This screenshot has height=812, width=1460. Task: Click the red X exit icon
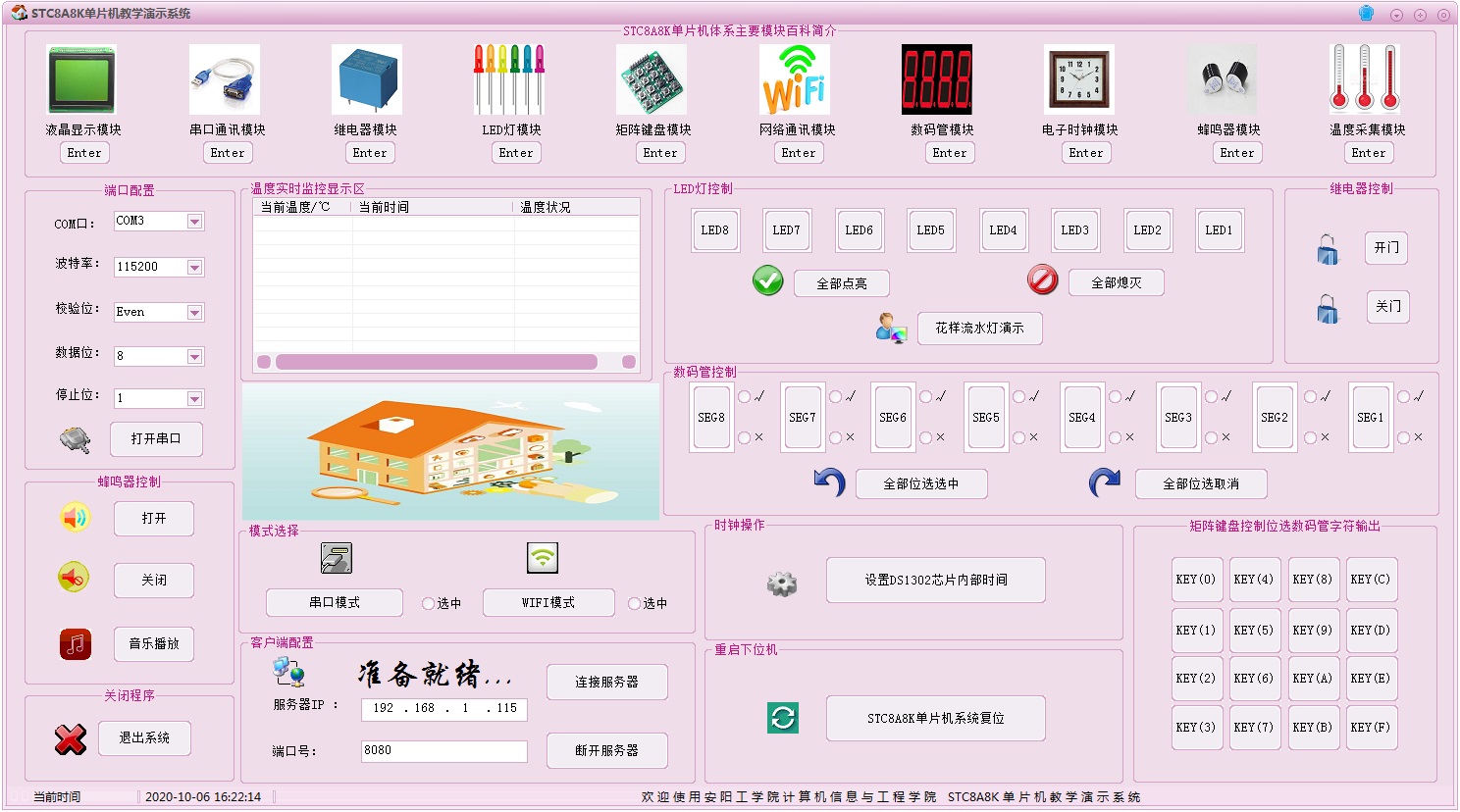[x=71, y=738]
